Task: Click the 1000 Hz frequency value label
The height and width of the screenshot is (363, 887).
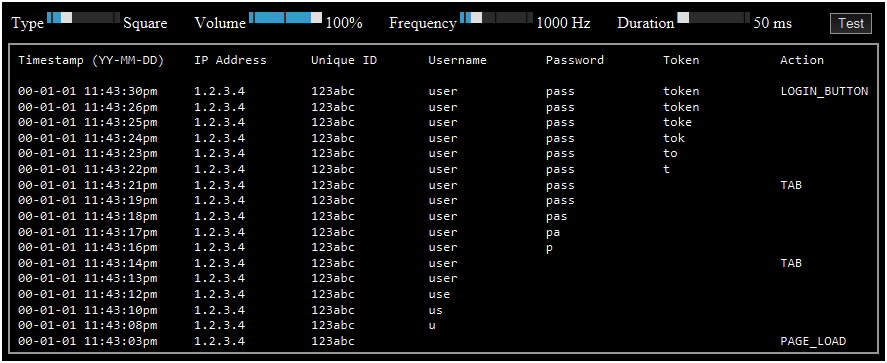Action: click(563, 24)
